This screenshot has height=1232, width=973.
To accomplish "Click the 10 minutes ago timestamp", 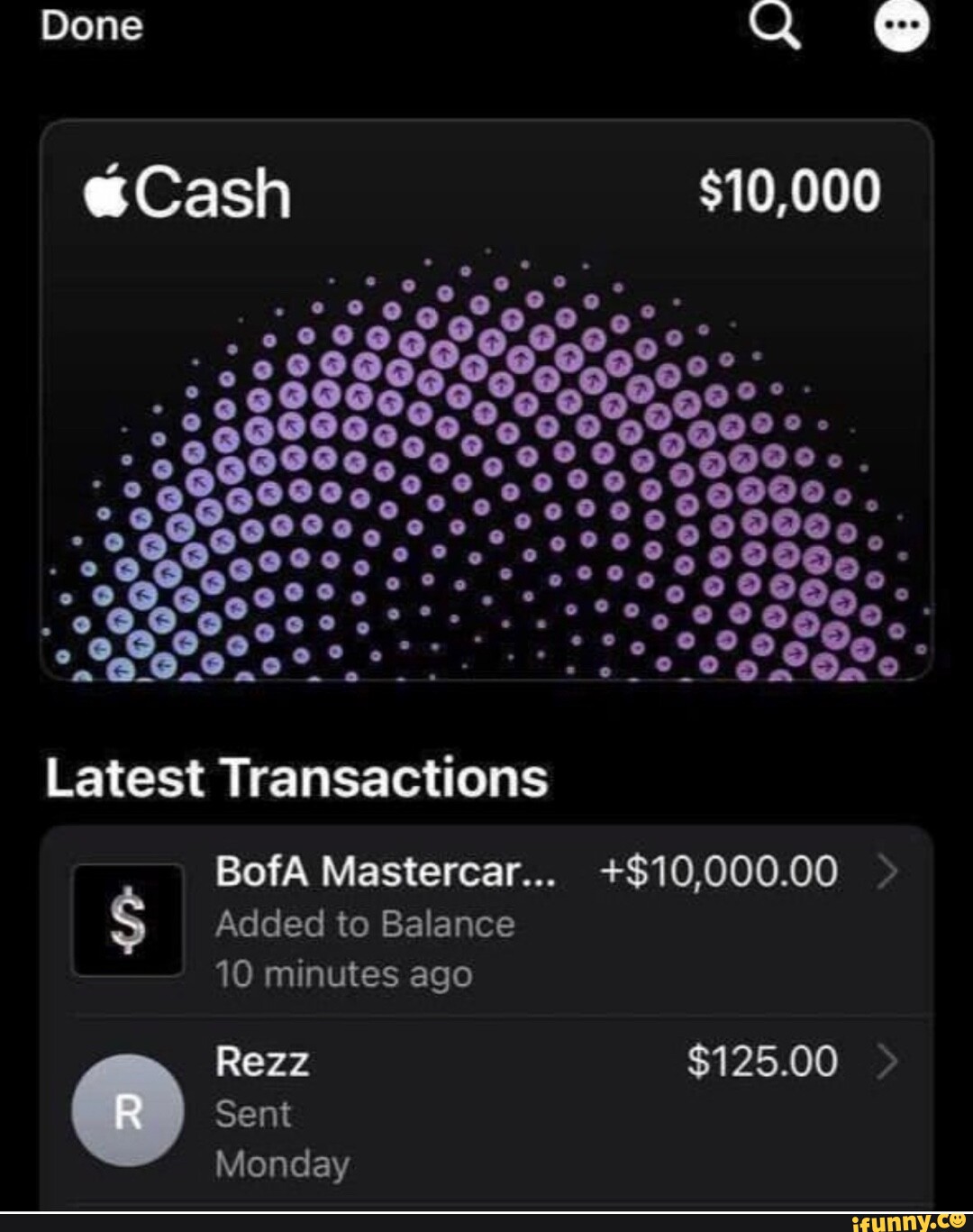I will click(343, 974).
